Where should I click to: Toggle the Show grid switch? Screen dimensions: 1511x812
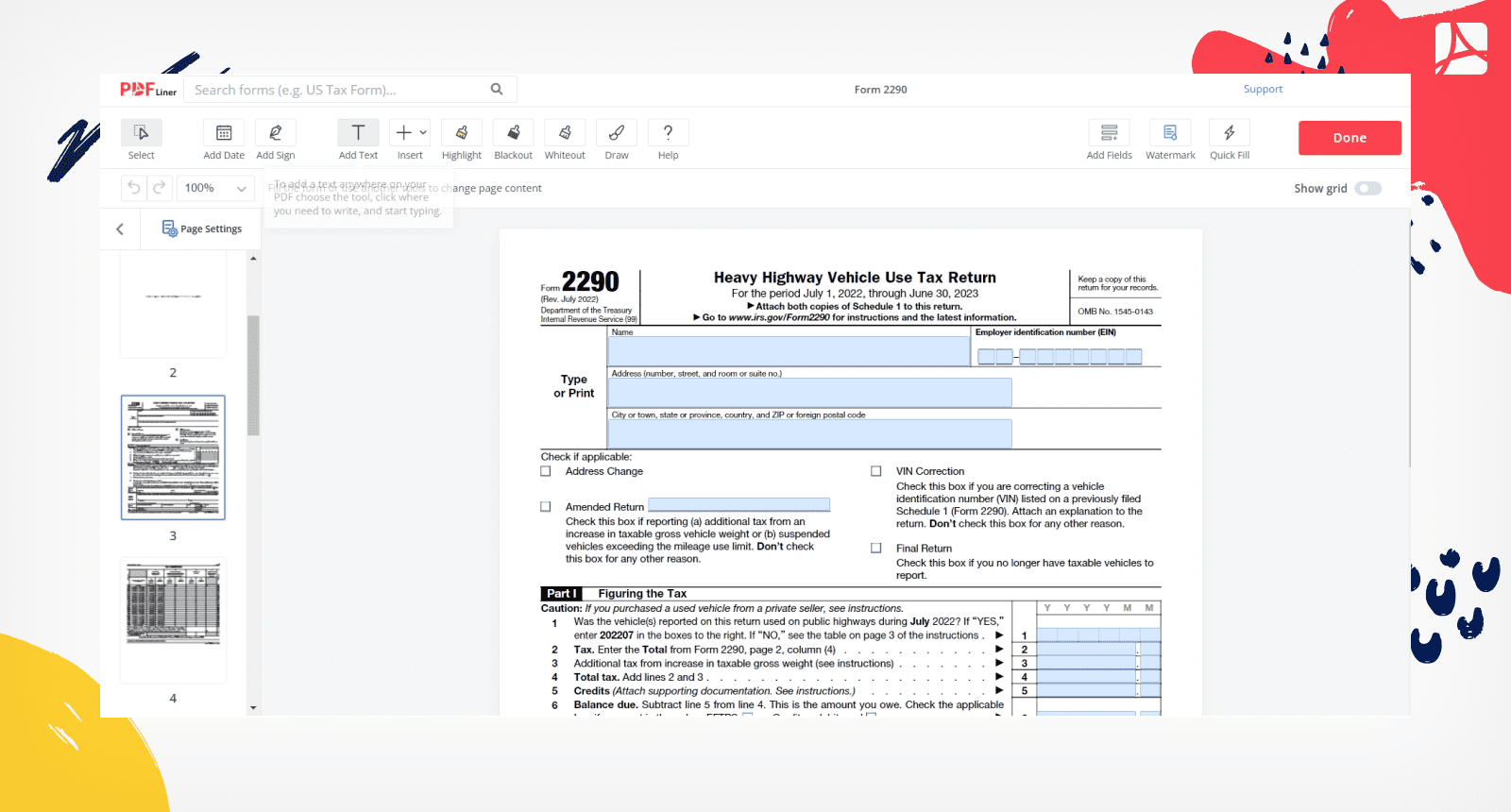pyautogui.click(x=1367, y=189)
